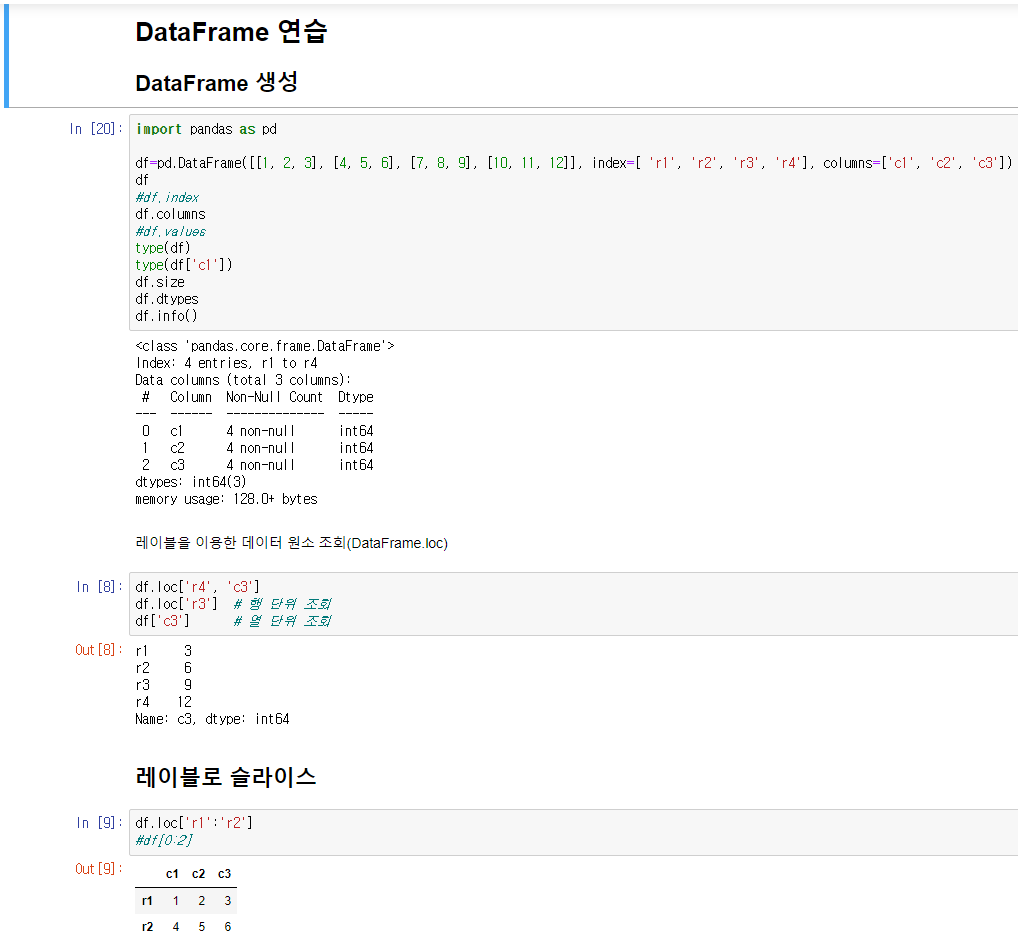
Task: Click the 'Non-Null Count' header in the info output
Action: pyautogui.click(x=274, y=397)
